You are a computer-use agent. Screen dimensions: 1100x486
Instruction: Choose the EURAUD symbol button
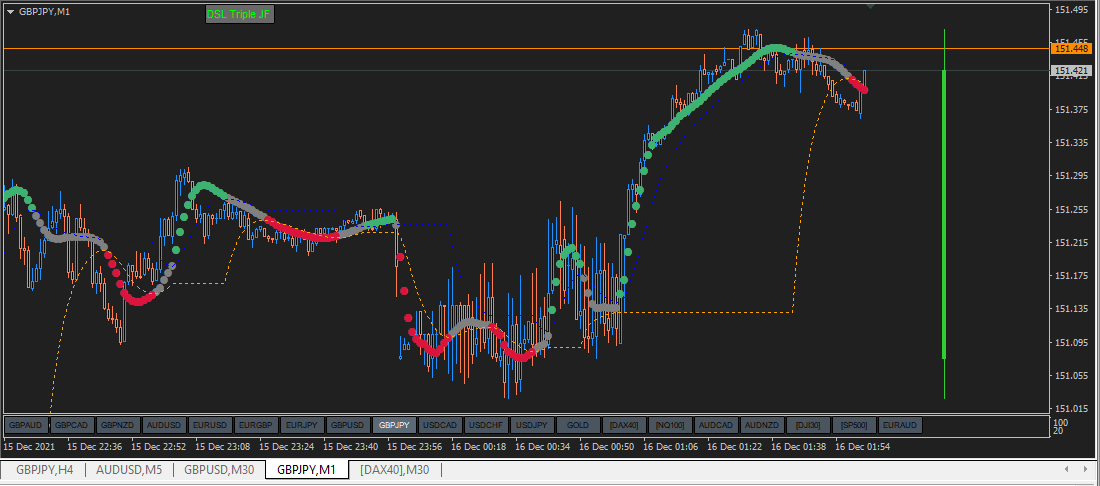pyautogui.click(x=900, y=425)
